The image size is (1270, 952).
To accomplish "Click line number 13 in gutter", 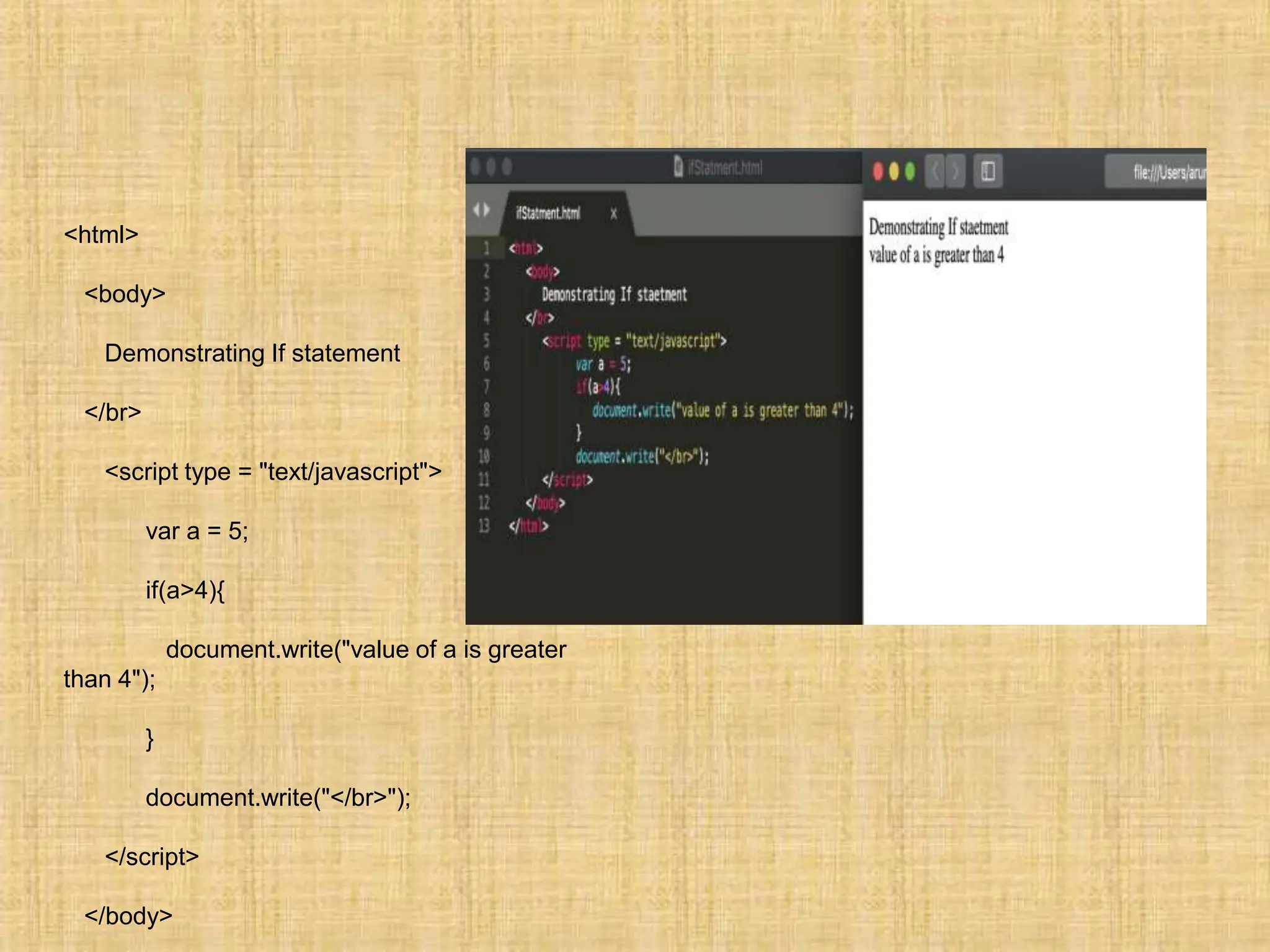I will click(x=484, y=526).
